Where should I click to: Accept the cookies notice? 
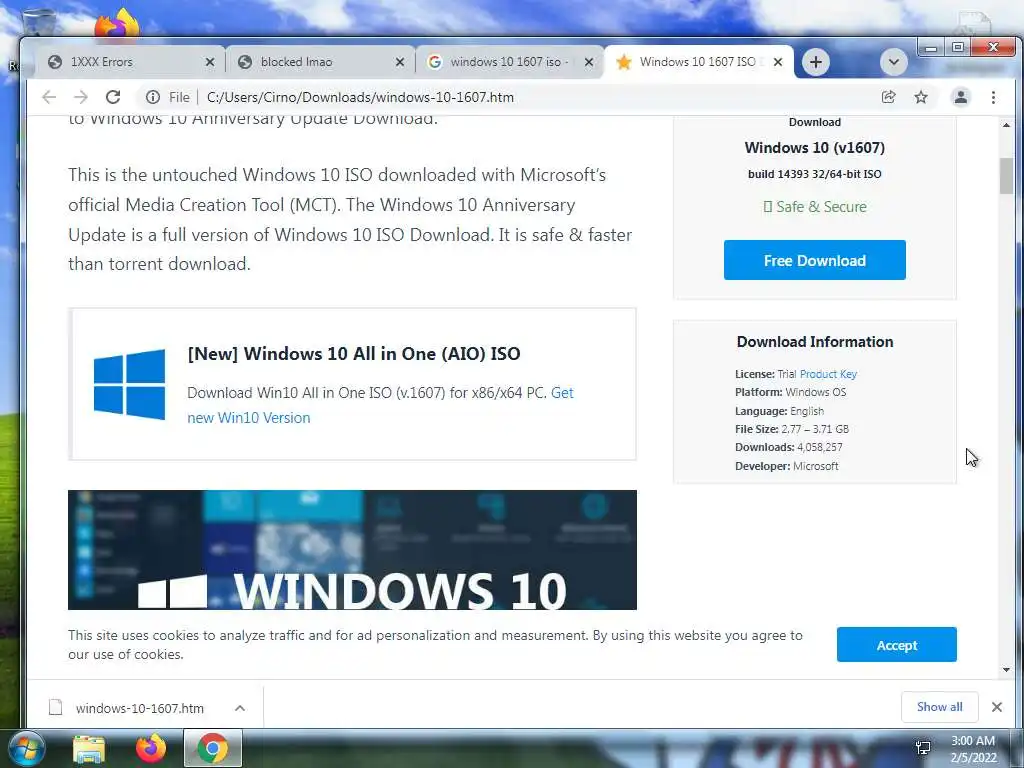897,645
